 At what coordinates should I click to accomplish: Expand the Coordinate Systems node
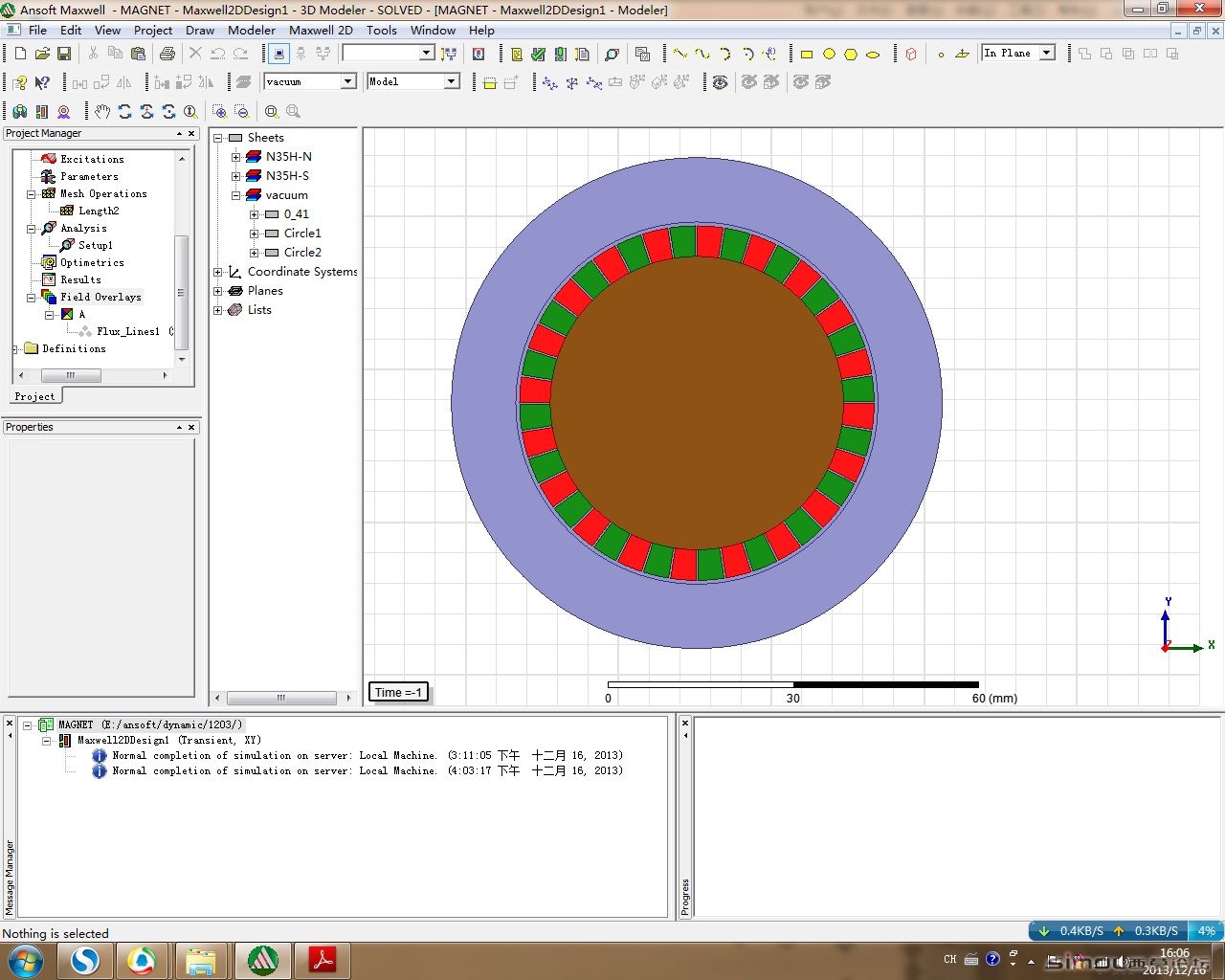click(218, 272)
